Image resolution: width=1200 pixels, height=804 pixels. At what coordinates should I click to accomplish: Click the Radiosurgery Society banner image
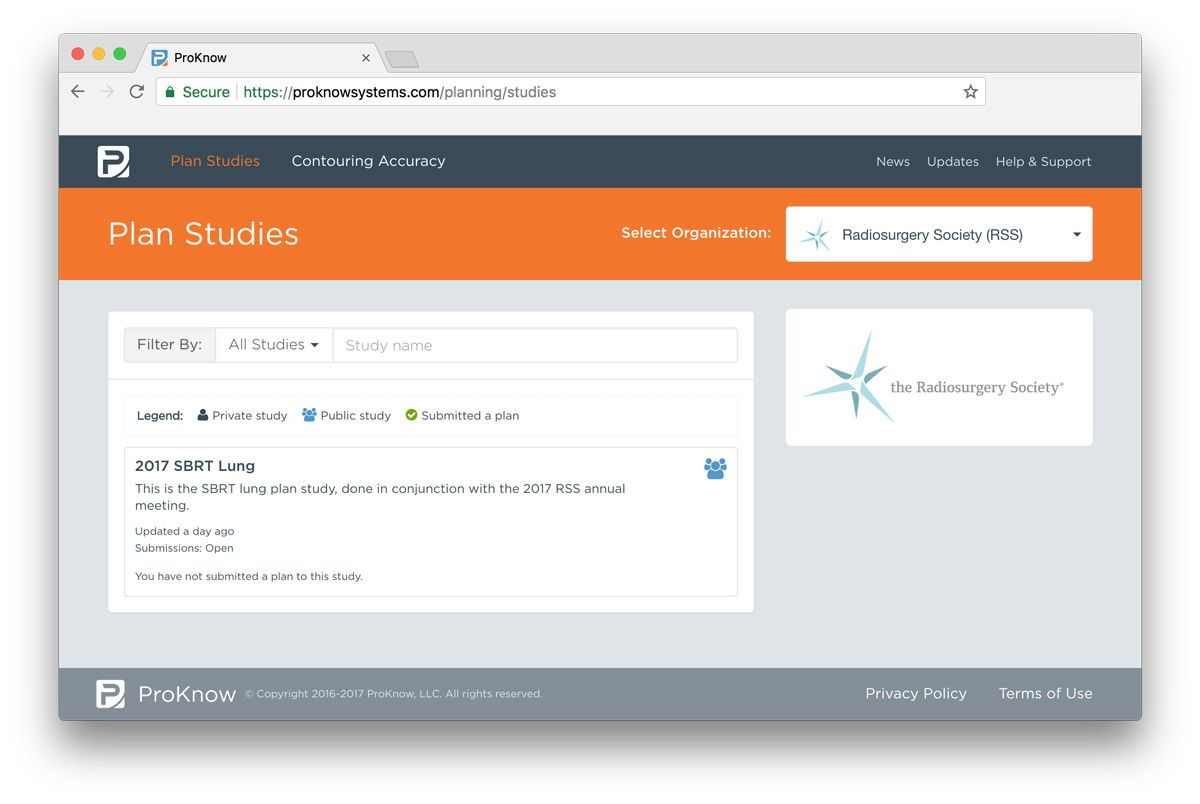point(939,378)
